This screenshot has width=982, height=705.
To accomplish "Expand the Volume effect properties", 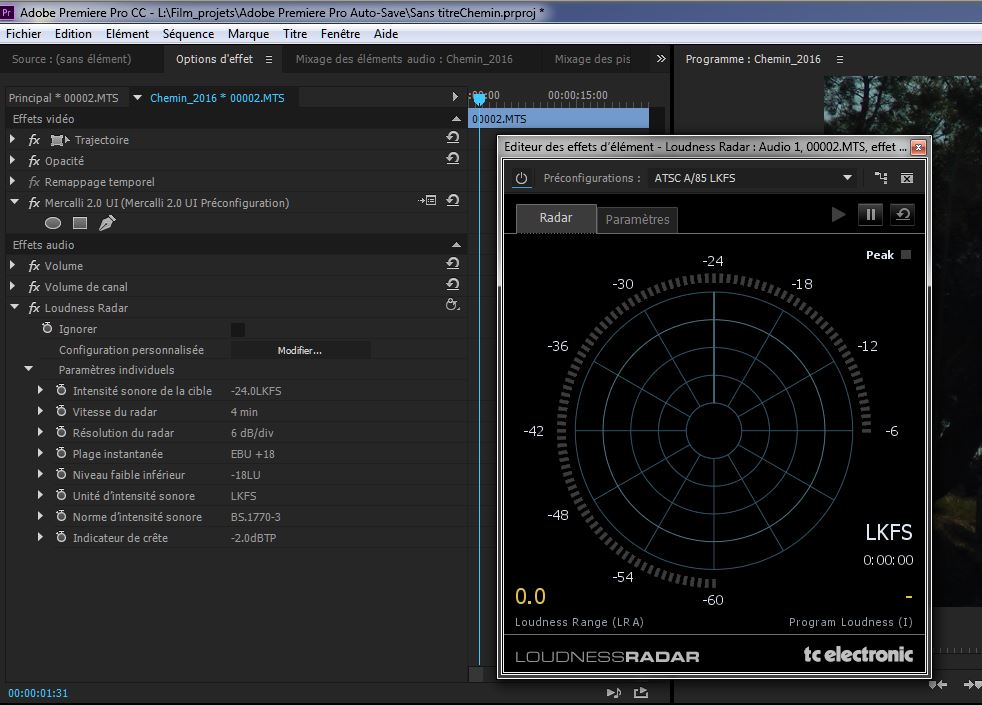I will click(13, 265).
